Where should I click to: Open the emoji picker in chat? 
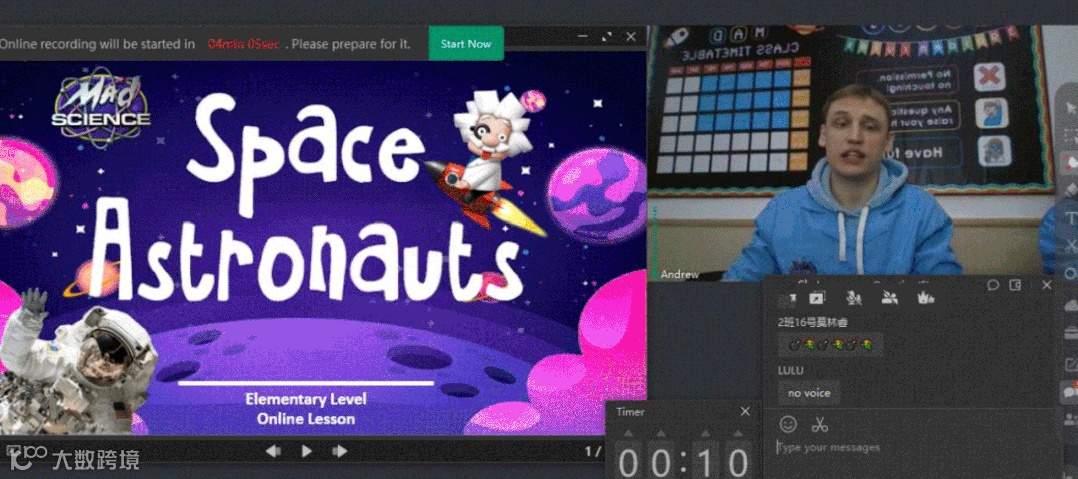[788, 425]
